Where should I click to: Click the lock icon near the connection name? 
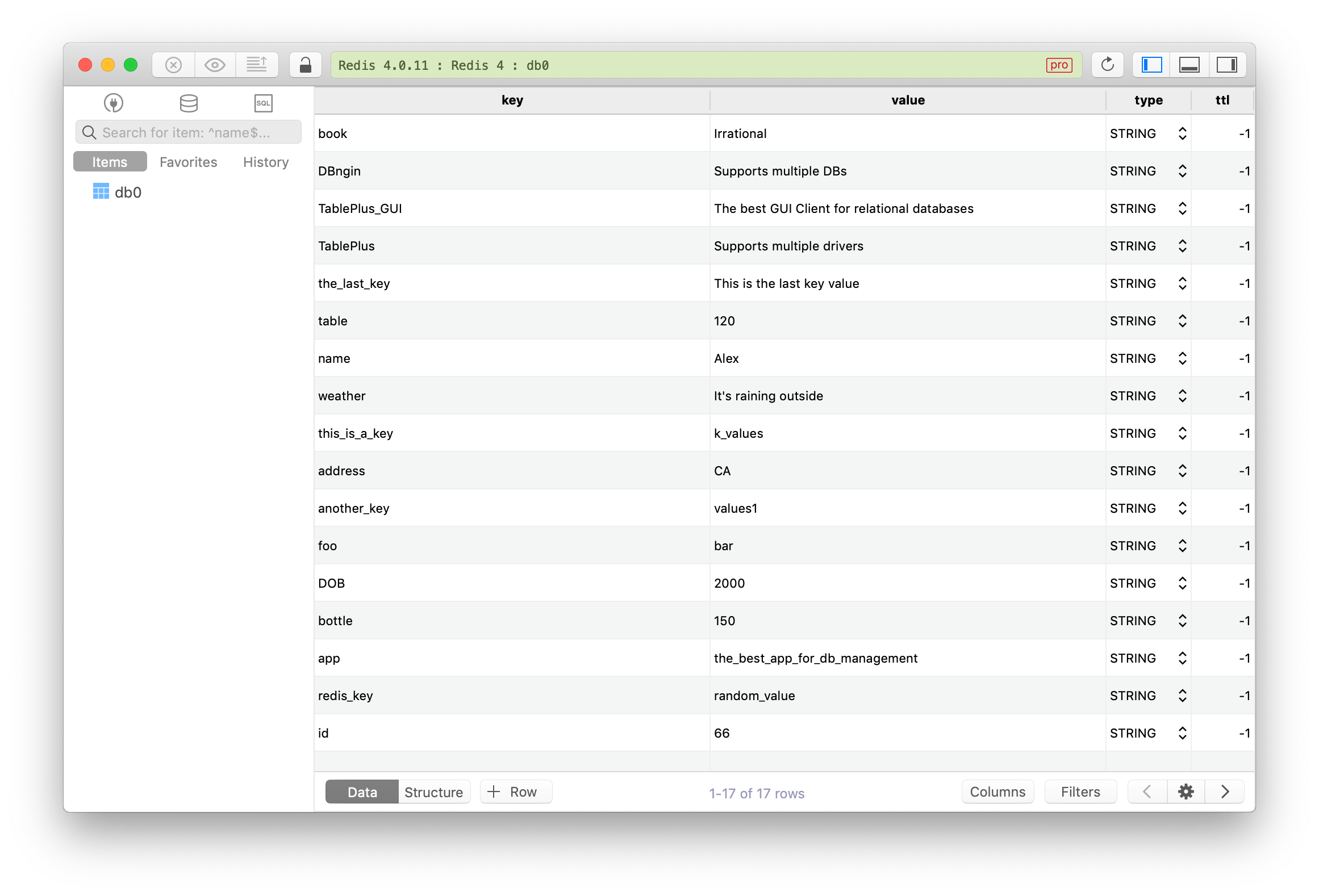305,64
